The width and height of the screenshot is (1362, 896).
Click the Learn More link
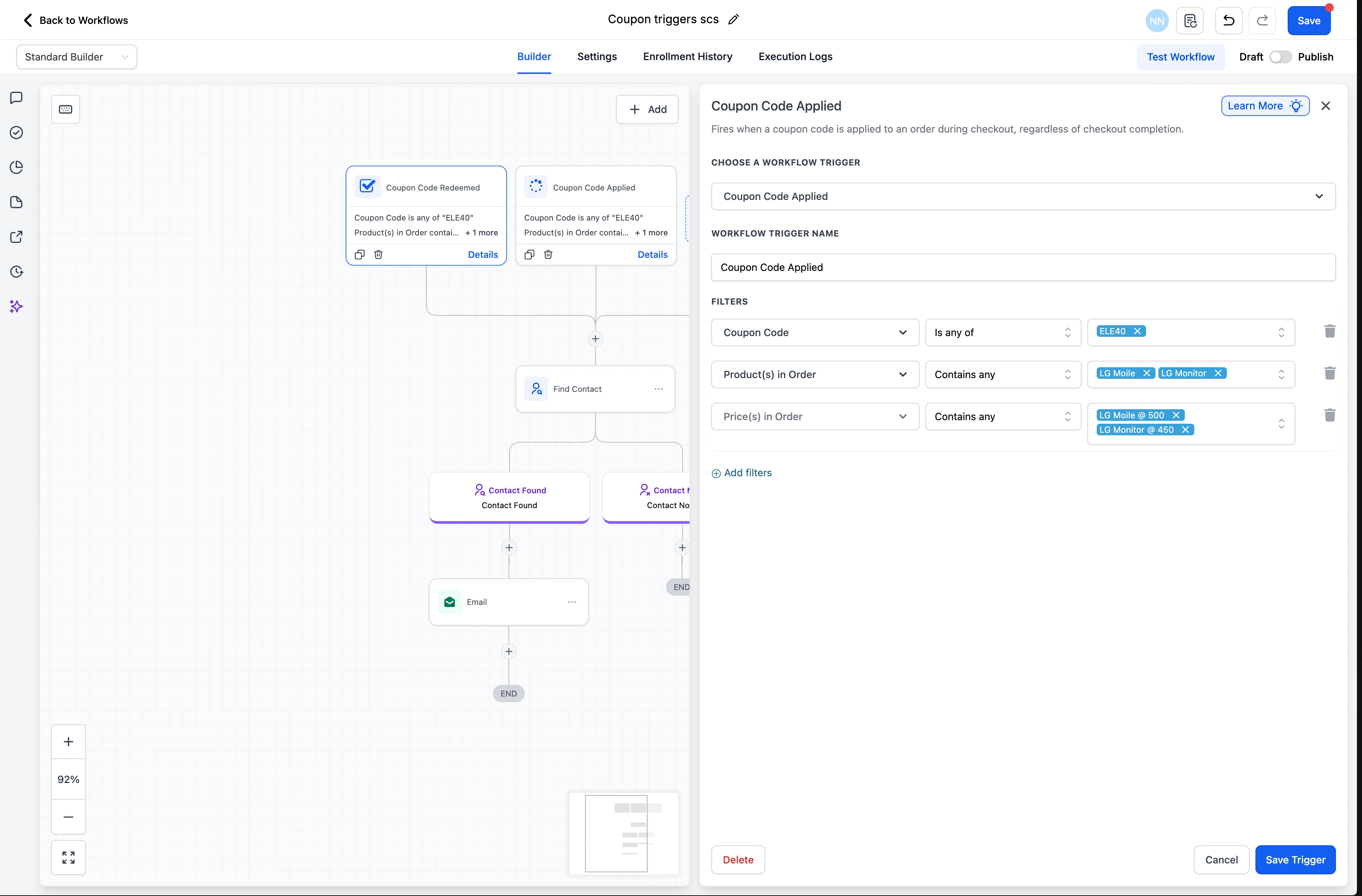tap(1265, 105)
